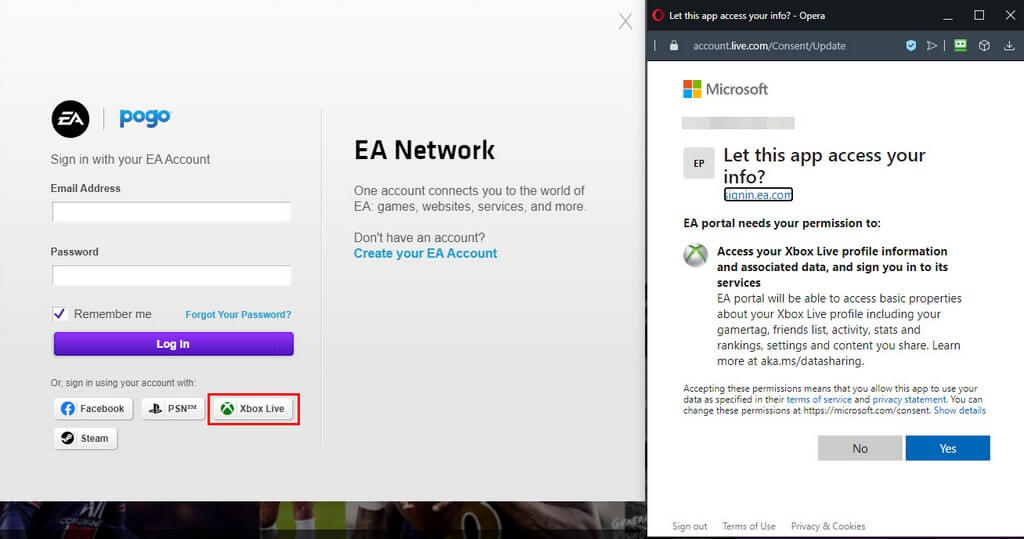Sign in with Facebook button

tap(93, 408)
